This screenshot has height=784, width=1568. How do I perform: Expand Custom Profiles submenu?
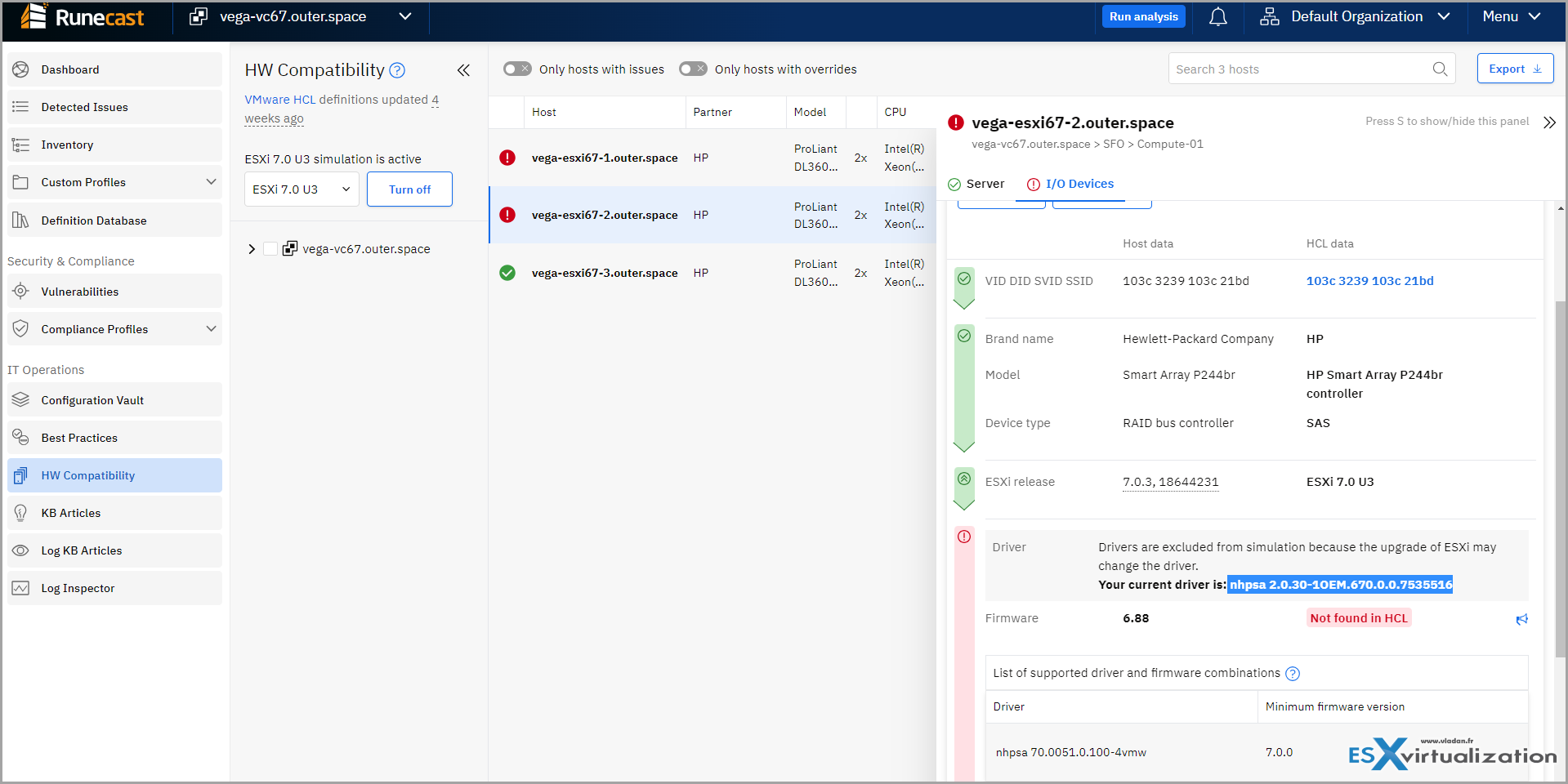coord(211,182)
